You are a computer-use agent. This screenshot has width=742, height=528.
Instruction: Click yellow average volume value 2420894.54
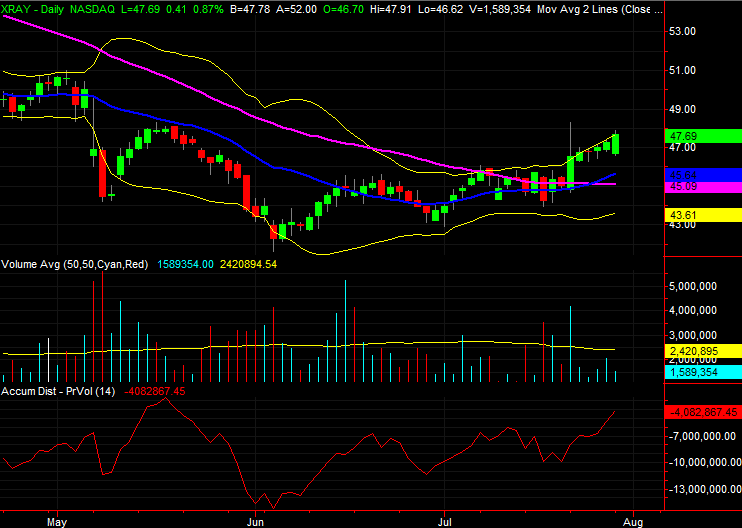pyautogui.click(x=248, y=264)
